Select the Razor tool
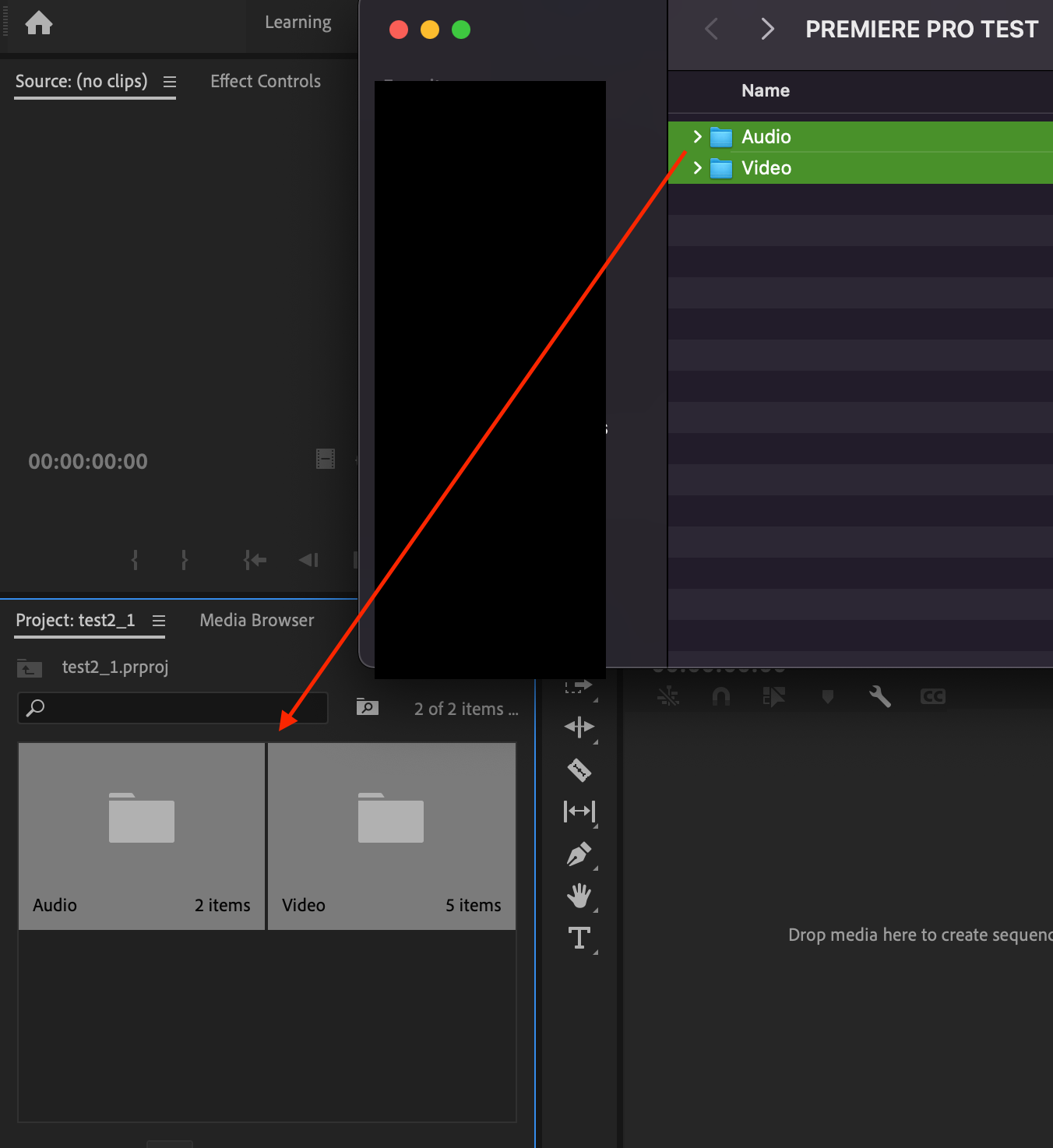This screenshot has height=1148, width=1053. tap(579, 770)
